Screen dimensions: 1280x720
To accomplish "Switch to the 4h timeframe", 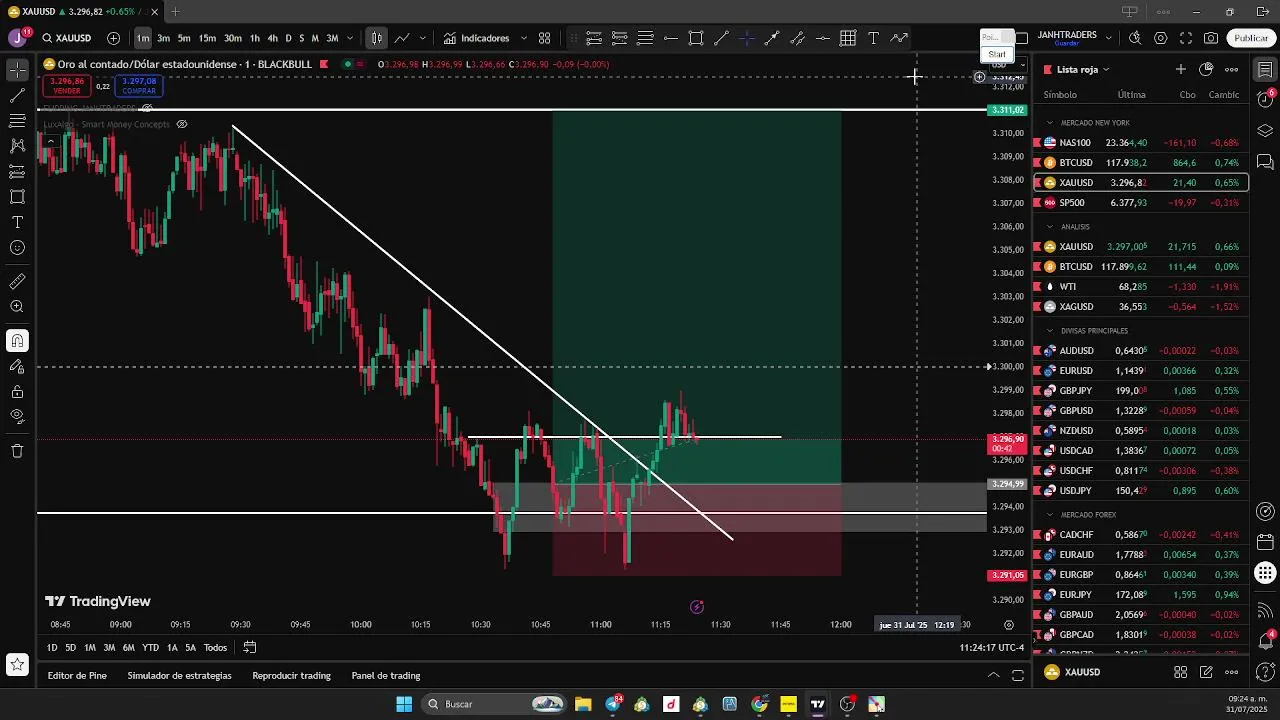I will tap(272, 38).
